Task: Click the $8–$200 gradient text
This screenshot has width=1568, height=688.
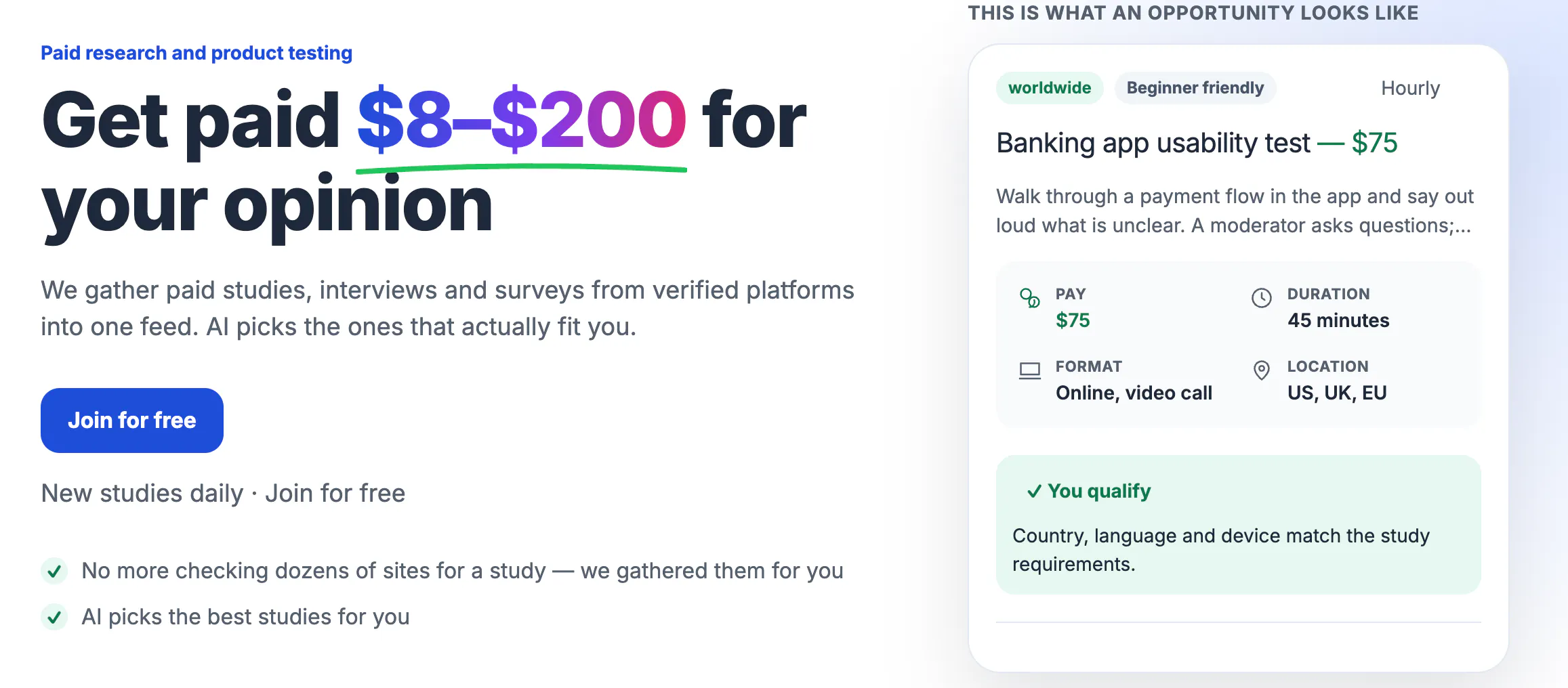Action: coord(521,120)
